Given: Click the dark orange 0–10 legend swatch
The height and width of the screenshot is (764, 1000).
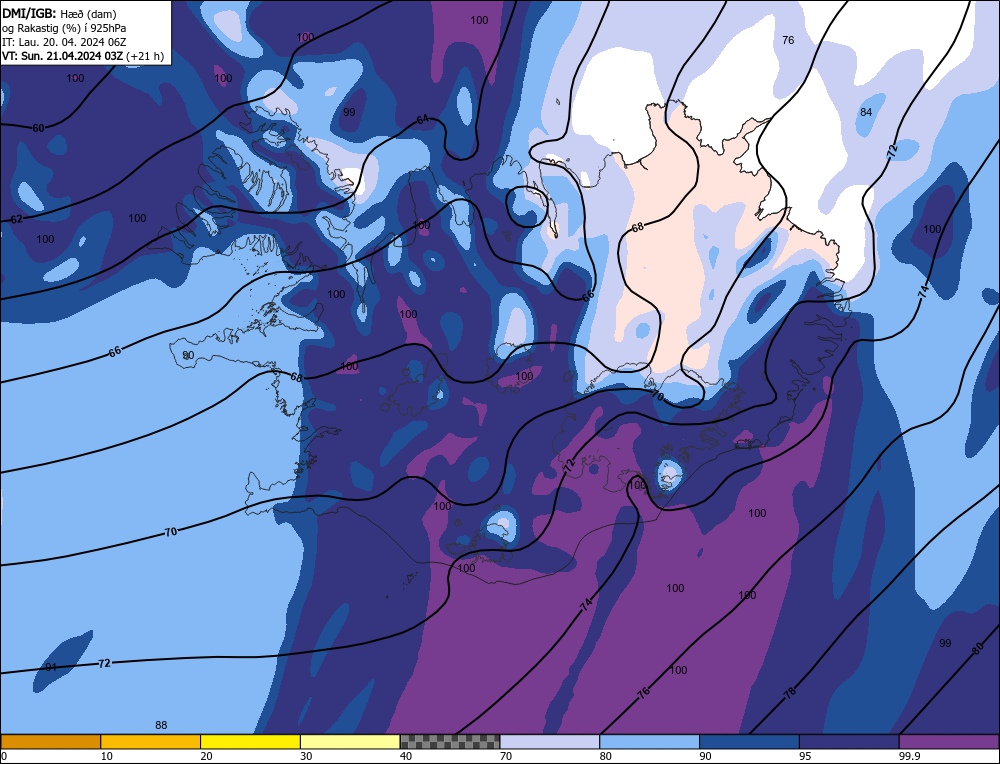Looking at the screenshot, I should [x=50, y=742].
